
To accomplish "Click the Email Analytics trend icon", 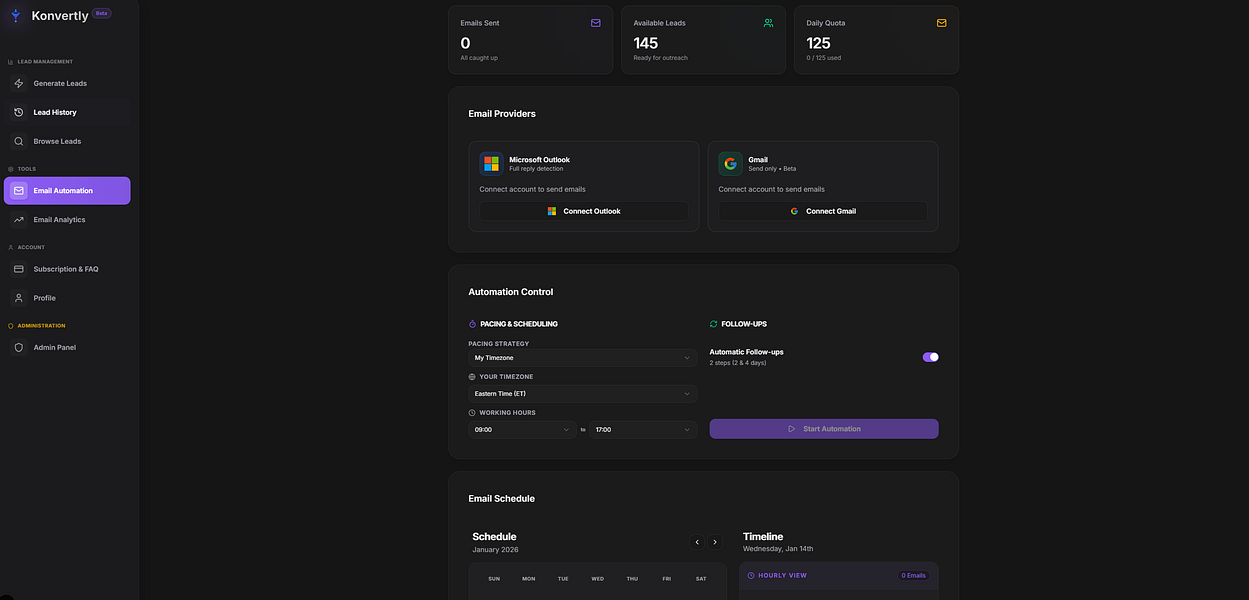I will [x=19, y=219].
